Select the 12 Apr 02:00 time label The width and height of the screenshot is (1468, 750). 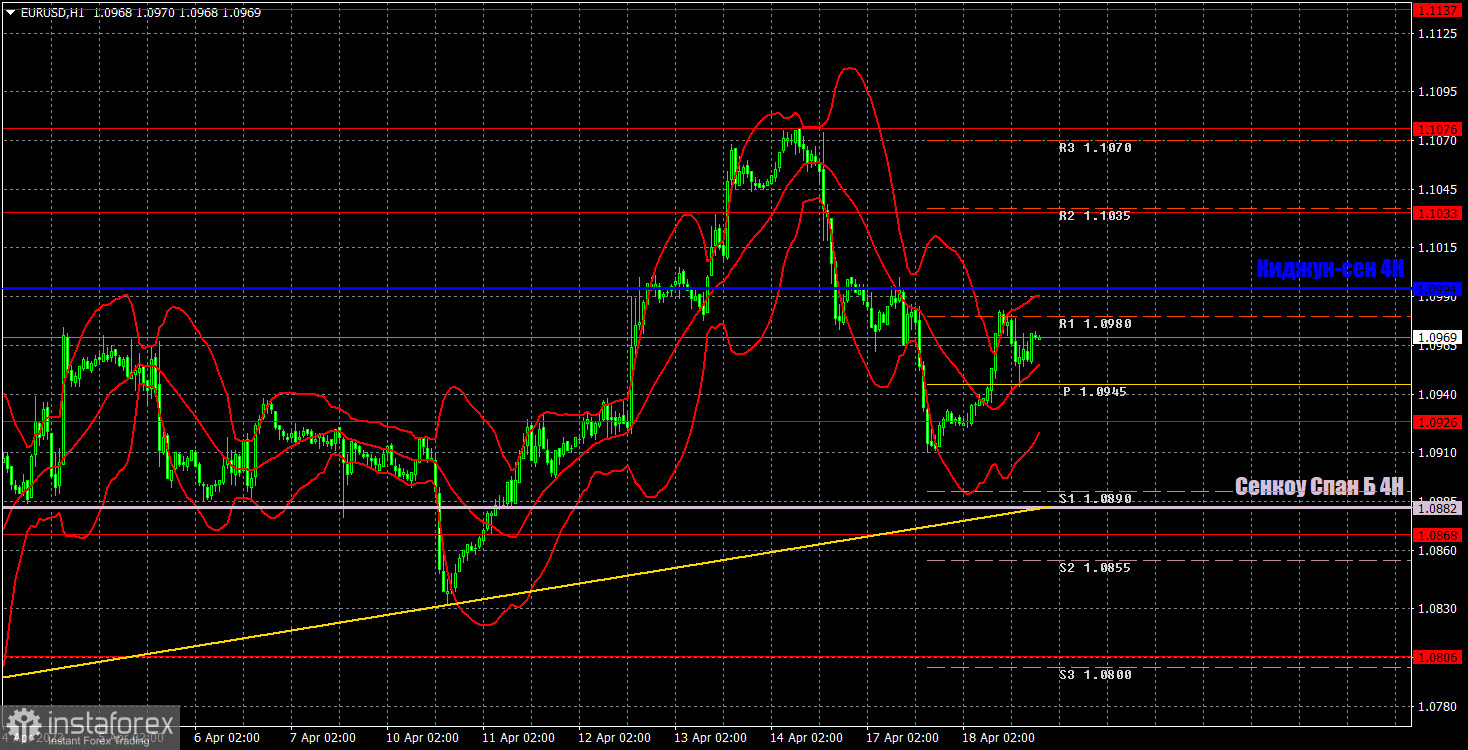pos(614,738)
